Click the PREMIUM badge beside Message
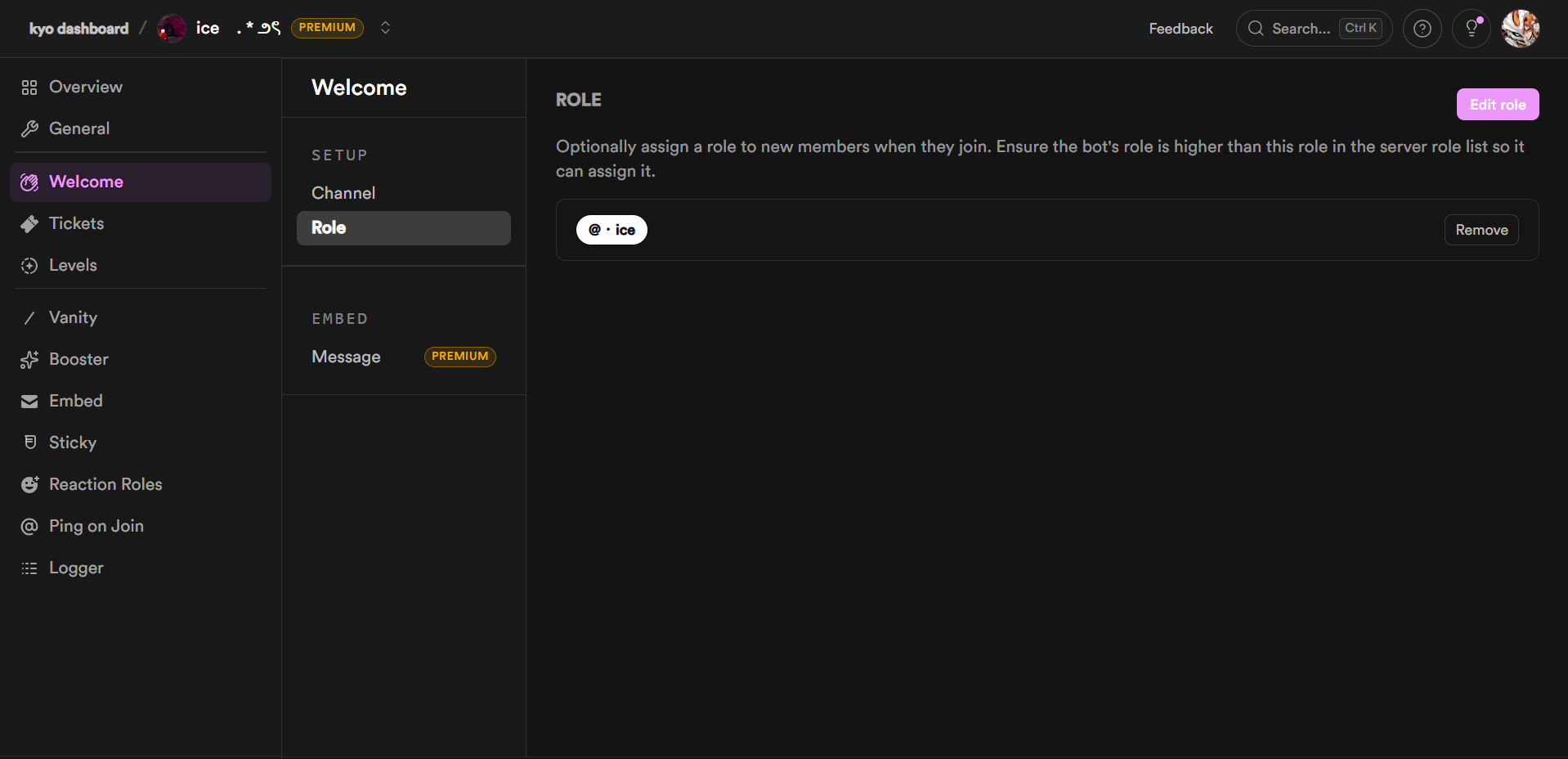This screenshot has height=759, width=1568. click(x=460, y=357)
